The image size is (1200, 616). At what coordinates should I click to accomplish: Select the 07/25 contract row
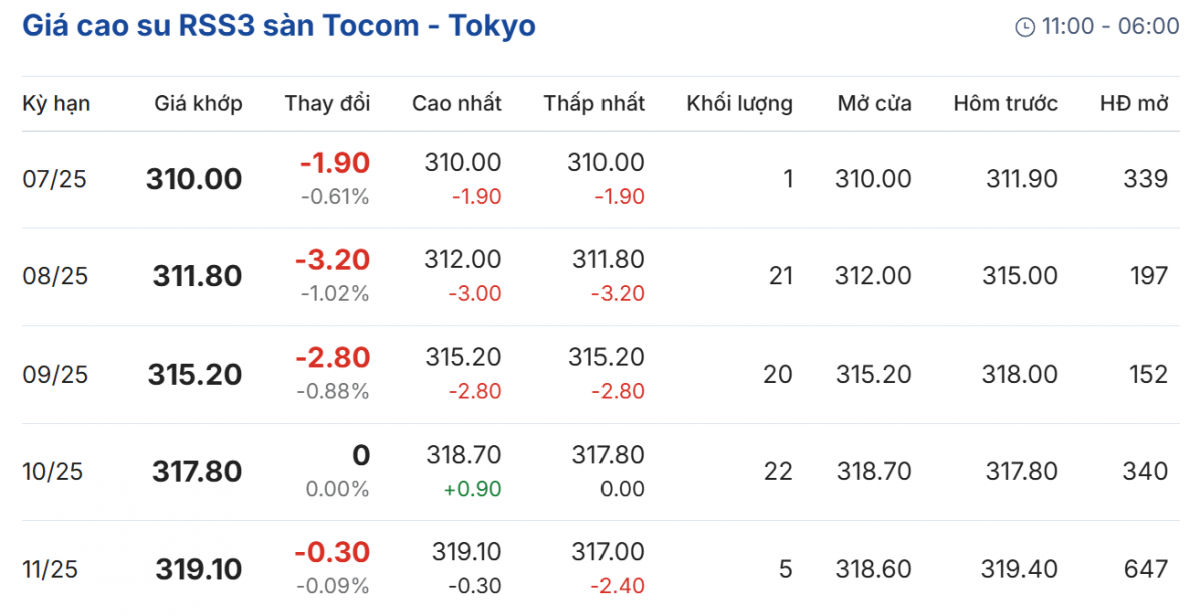point(55,180)
